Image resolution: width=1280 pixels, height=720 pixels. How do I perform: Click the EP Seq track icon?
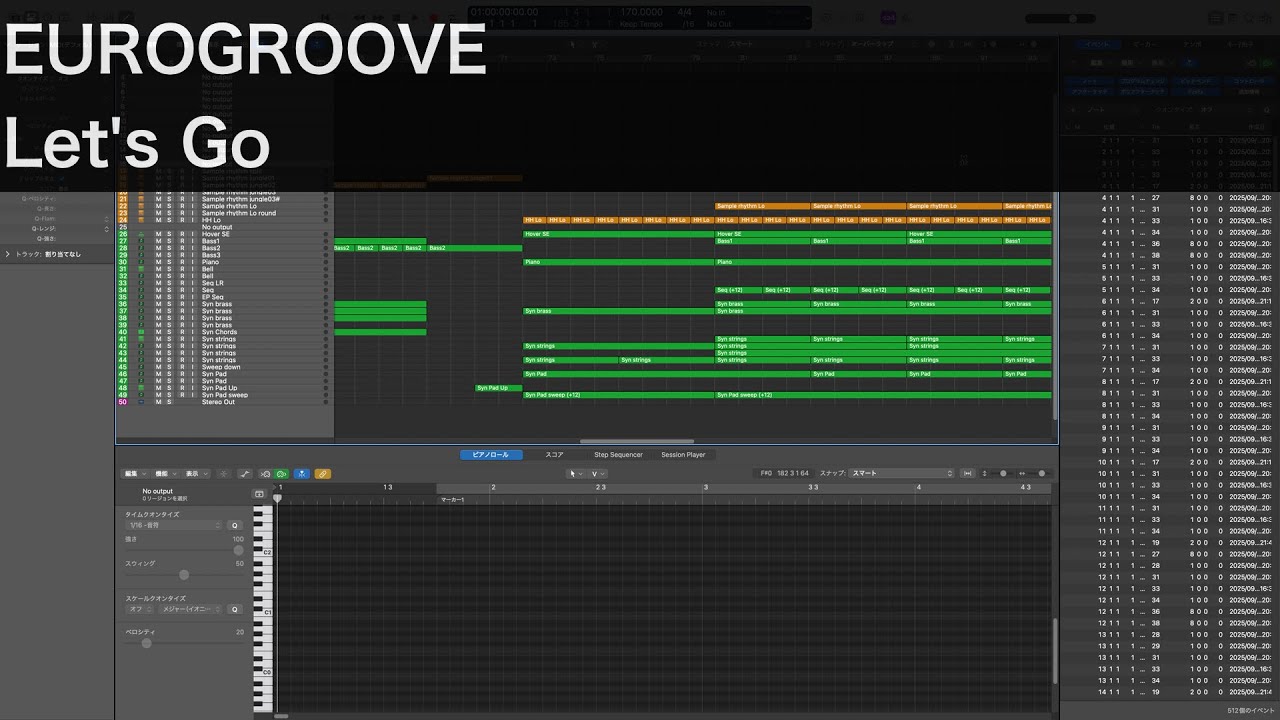141,297
